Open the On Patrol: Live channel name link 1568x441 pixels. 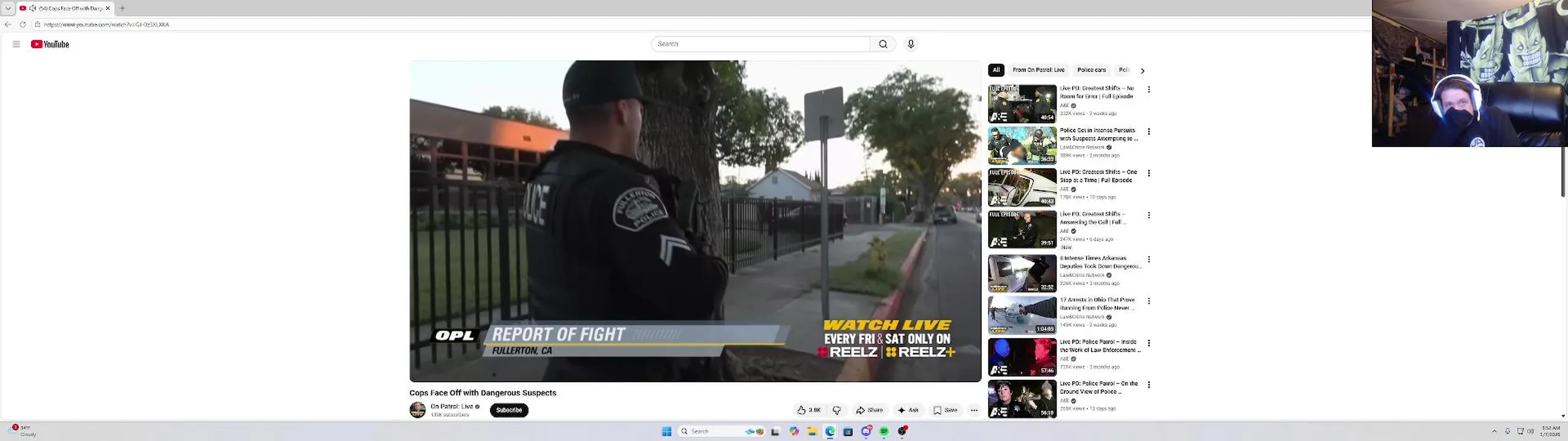pos(452,407)
